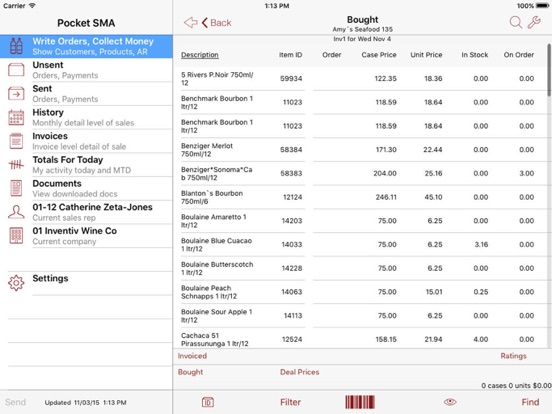552x414 pixels.
Task: Sort by the Description column header
Action: (x=200, y=55)
